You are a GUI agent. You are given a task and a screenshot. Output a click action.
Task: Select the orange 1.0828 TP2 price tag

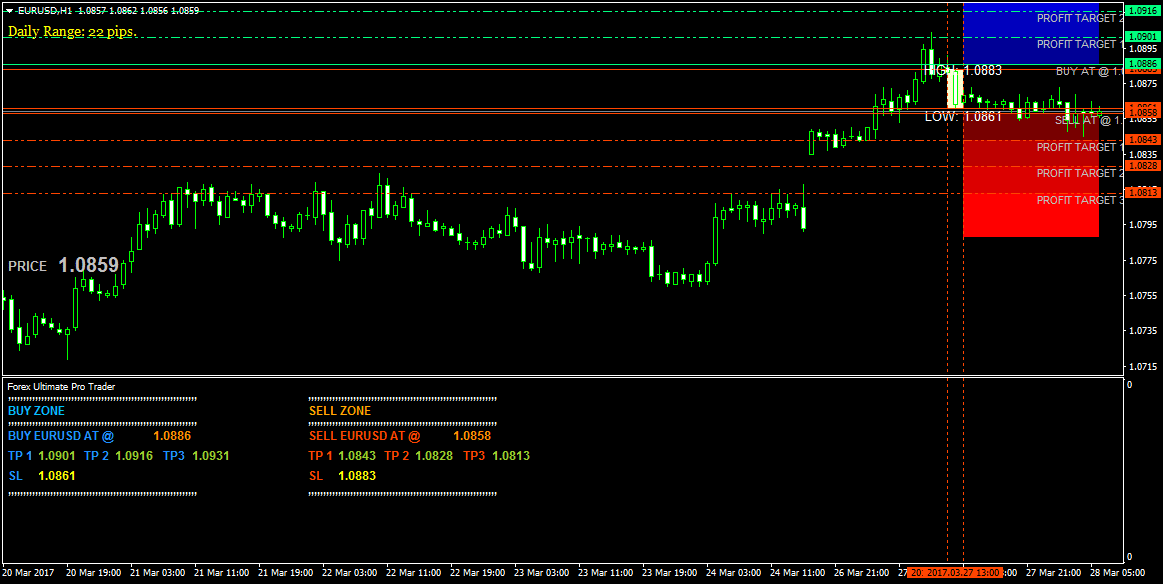1141,165
